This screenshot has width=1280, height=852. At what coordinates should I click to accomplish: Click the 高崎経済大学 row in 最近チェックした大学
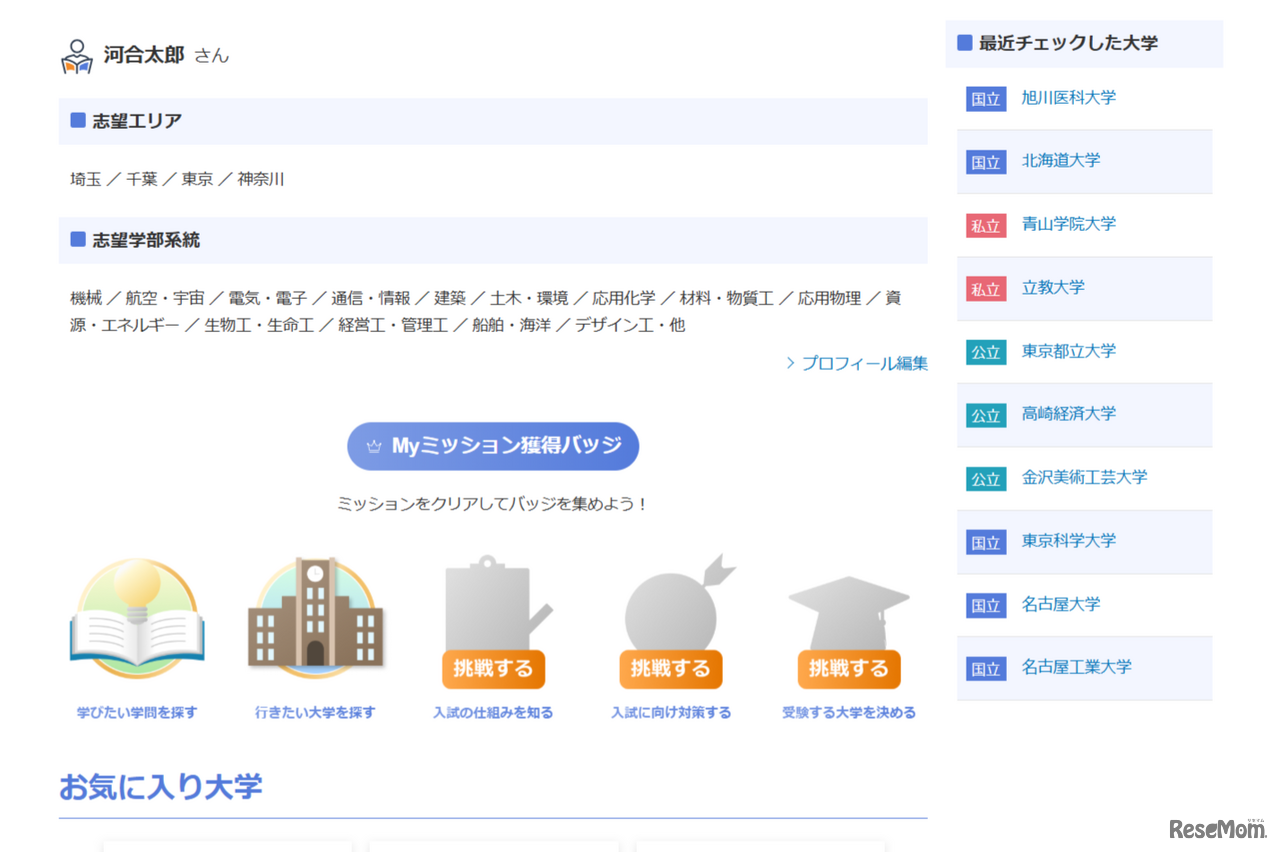(1066, 415)
